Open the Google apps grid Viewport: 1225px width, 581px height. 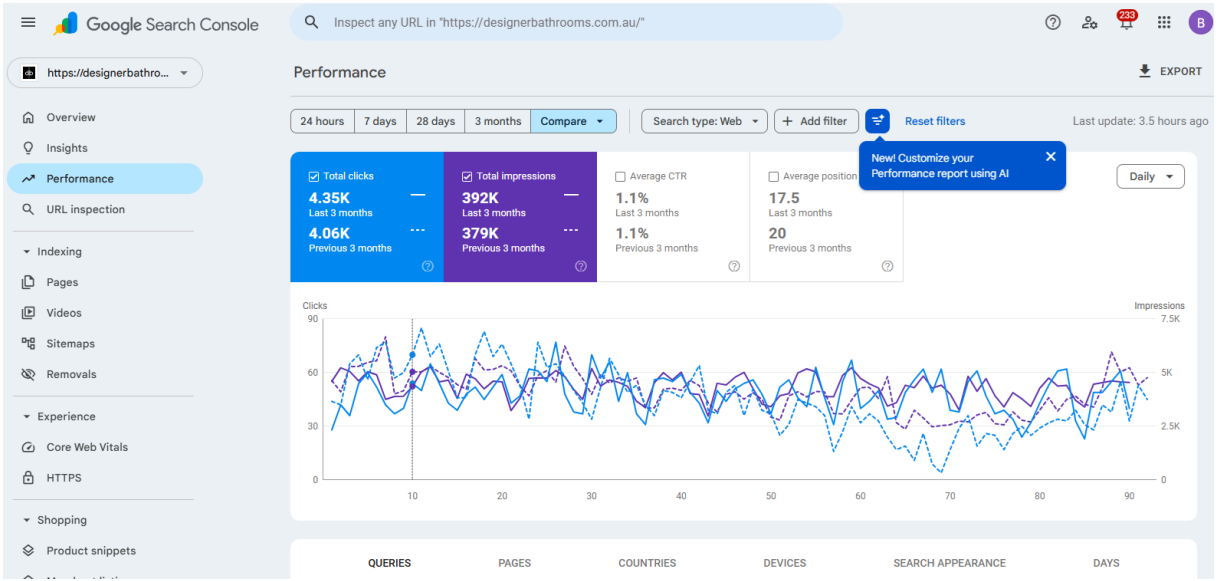pyautogui.click(x=1164, y=23)
